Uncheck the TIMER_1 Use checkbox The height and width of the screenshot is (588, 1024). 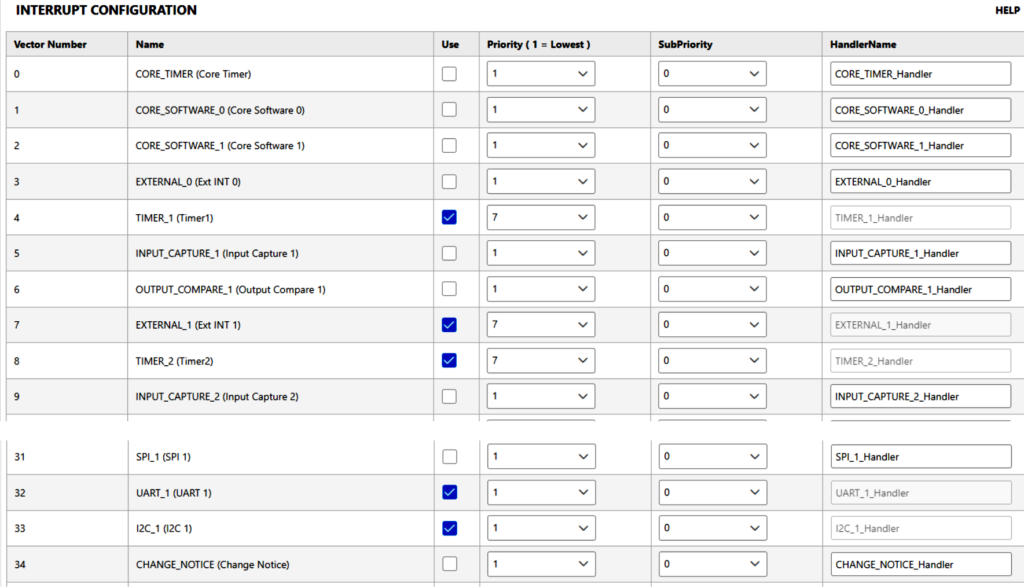tap(449, 217)
